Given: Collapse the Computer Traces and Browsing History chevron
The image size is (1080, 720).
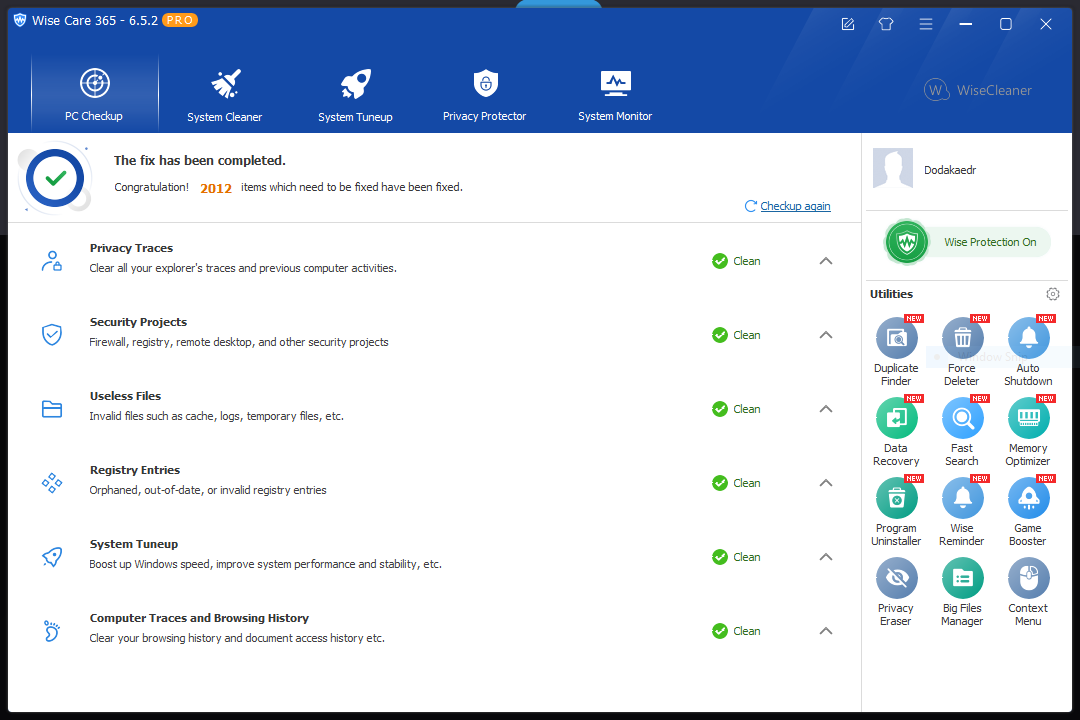Looking at the screenshot, I should pyautogui.click(x=826, y=631).
